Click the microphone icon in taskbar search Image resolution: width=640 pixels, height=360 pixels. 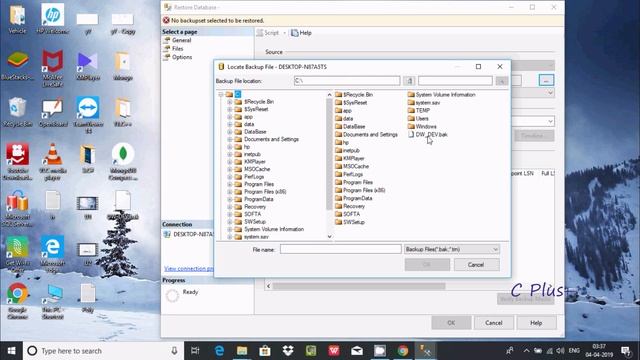coord(174,351)
